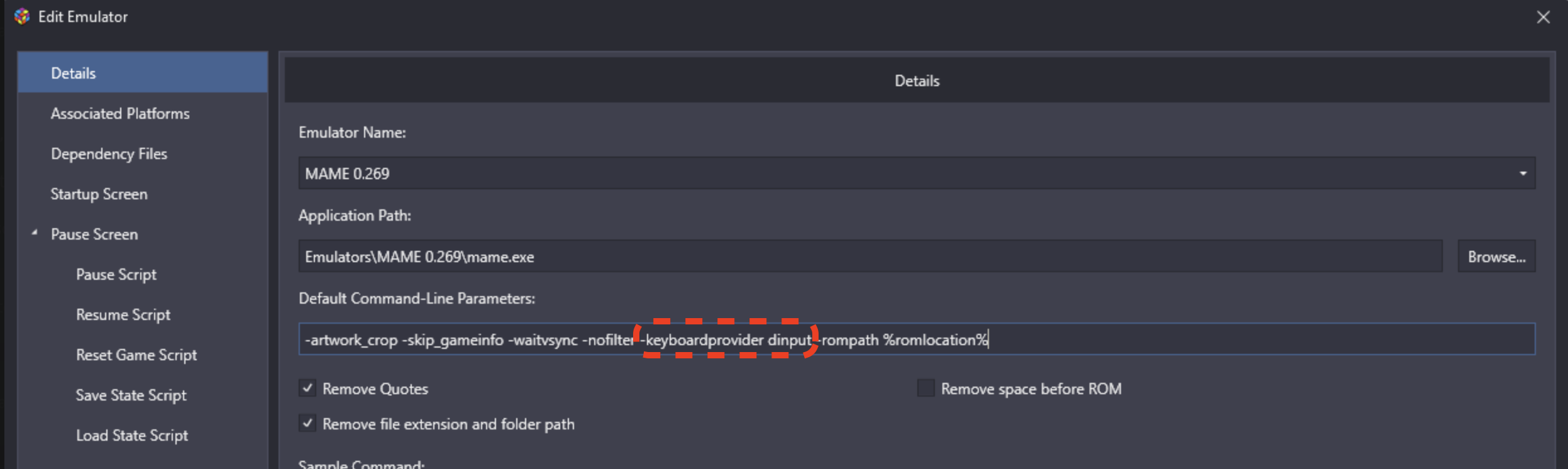Select Pause Screen in sidebar
Image resolution: width=1568 pixels, height=469 pixels.
[94, 234]
